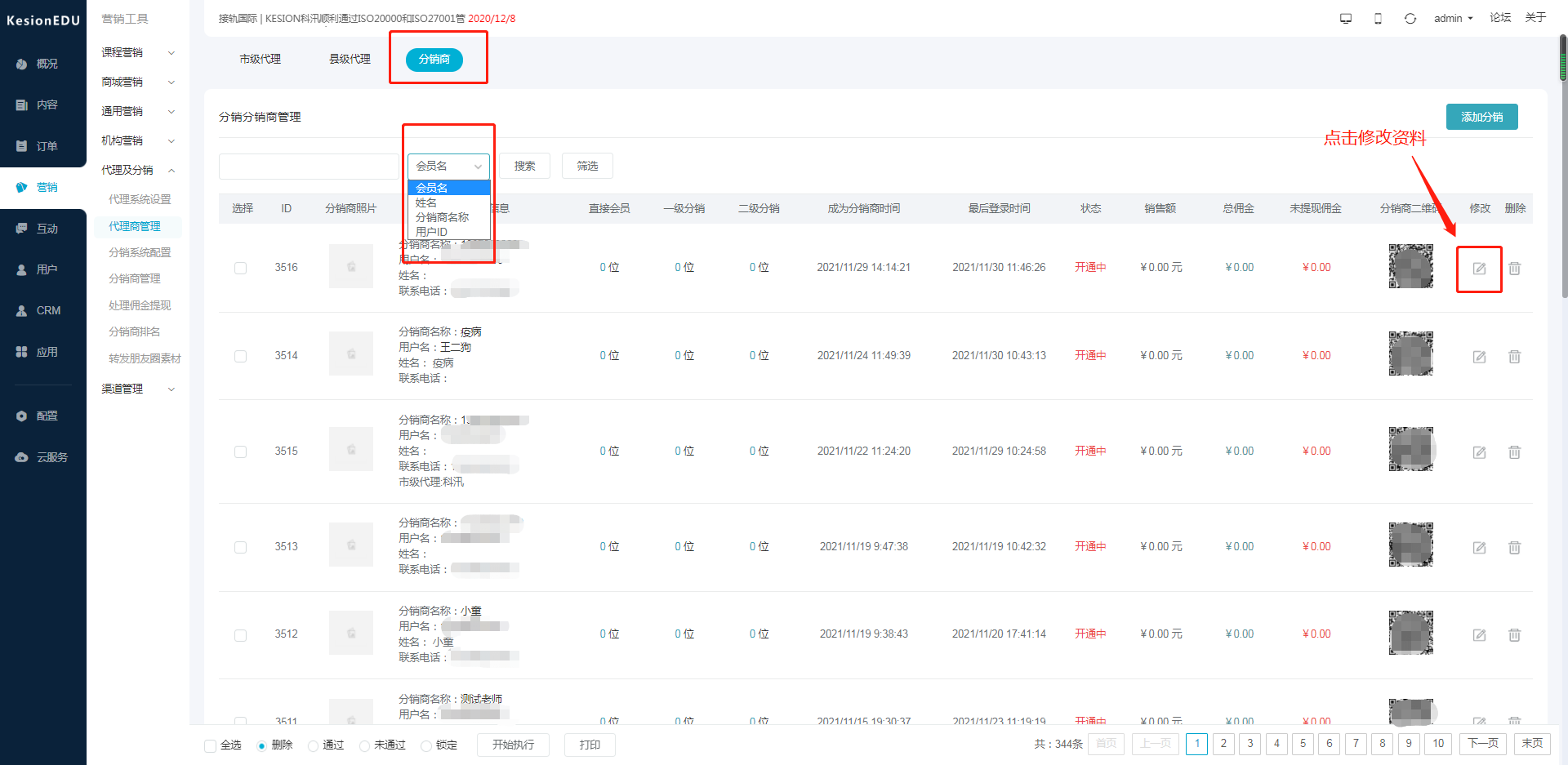Open the 应用 apps sidebar item

38,352
